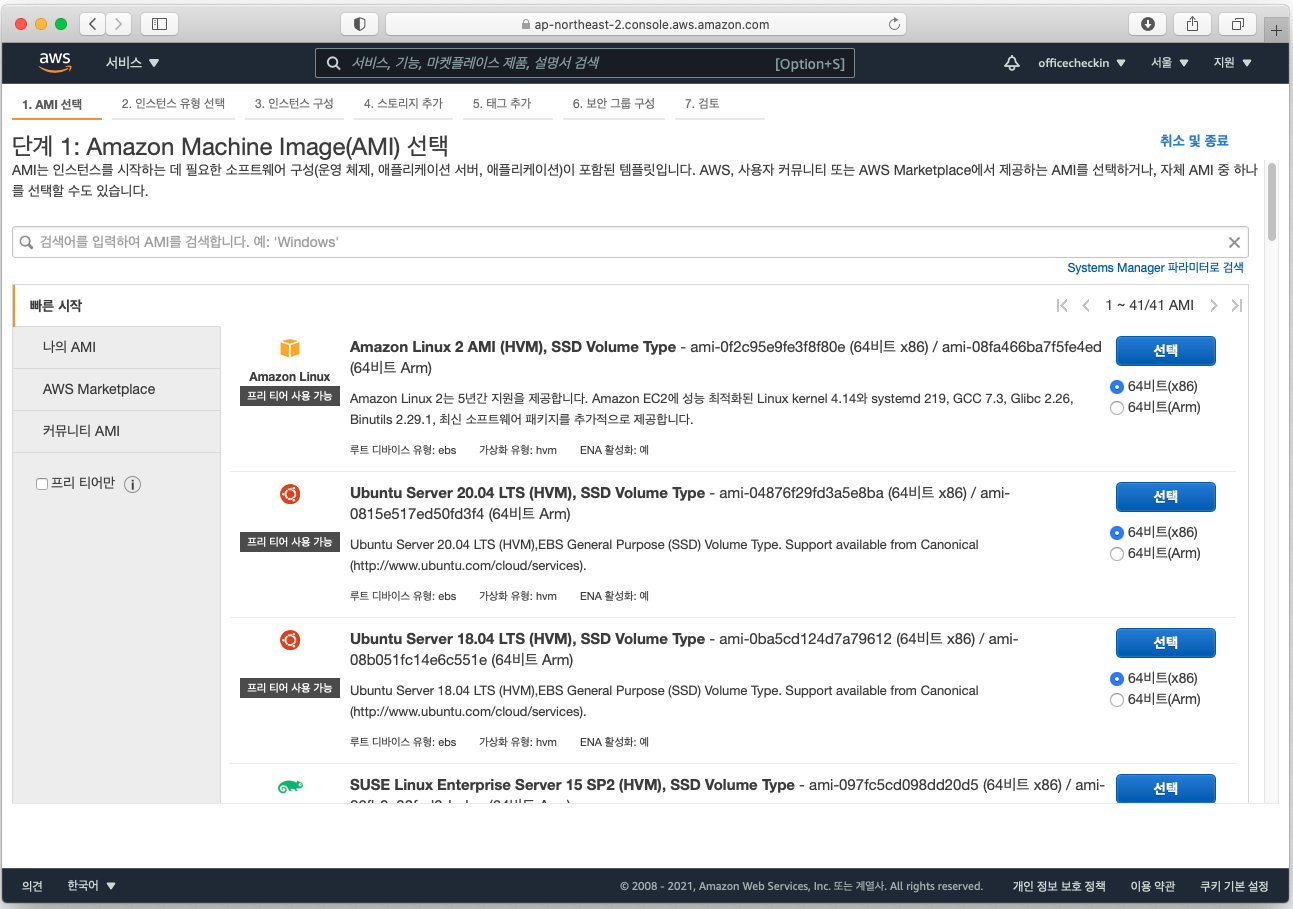Click the info icon beside 프리 티어만
Screen dimensions: 1293x909
[132, 484]
